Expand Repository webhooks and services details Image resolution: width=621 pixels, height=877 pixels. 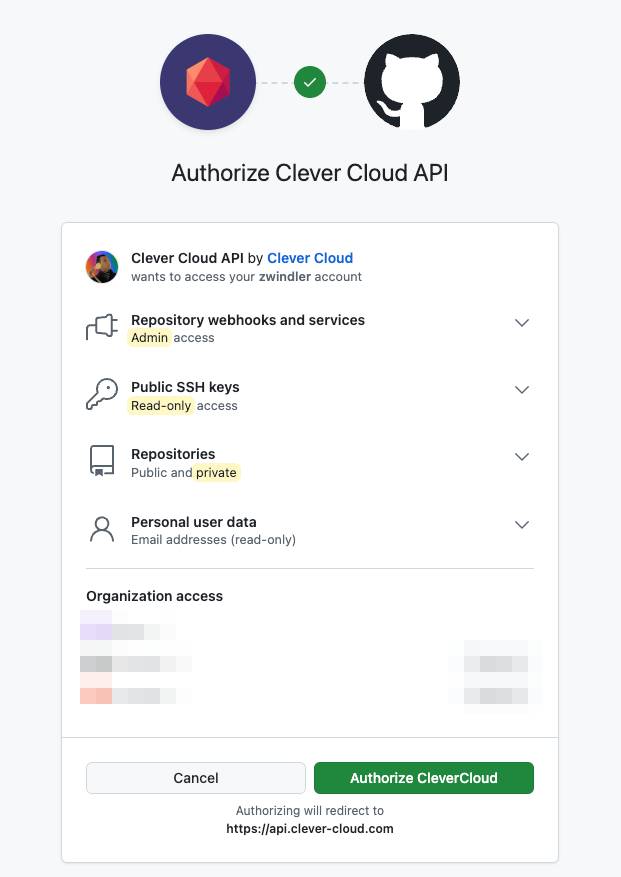click(522, 323)
